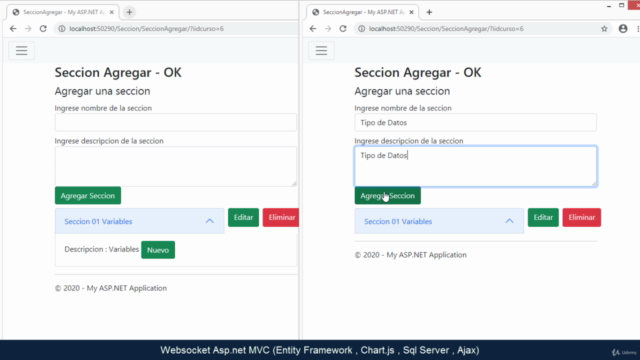Click Editar button in right window
Image resolution: width=640 pixels, height=360 pixels.
click(543, 218)
